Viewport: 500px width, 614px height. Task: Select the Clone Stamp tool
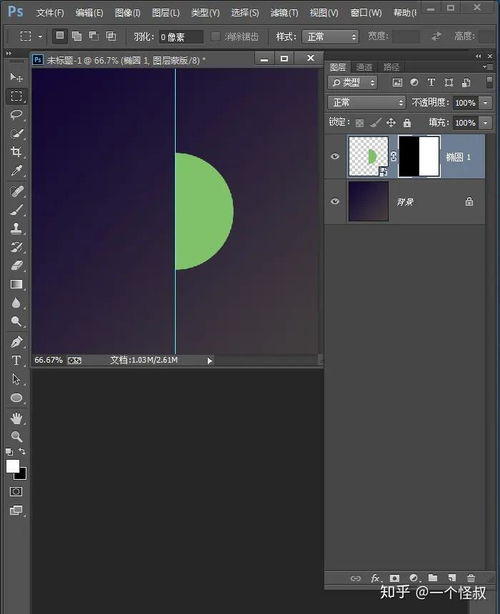(x=16, y=228)
